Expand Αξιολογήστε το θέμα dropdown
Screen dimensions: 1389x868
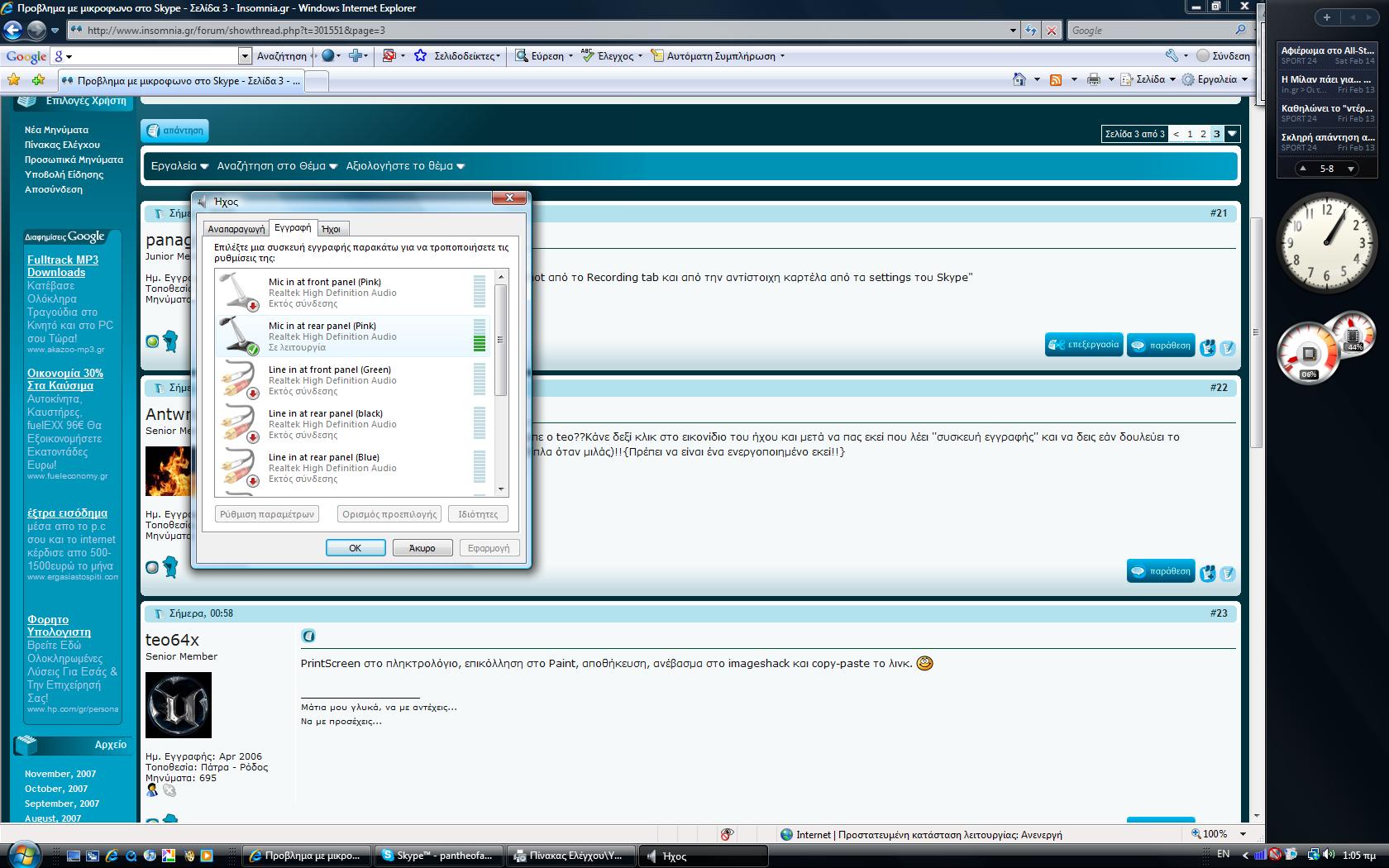click(x=405, y=165)
